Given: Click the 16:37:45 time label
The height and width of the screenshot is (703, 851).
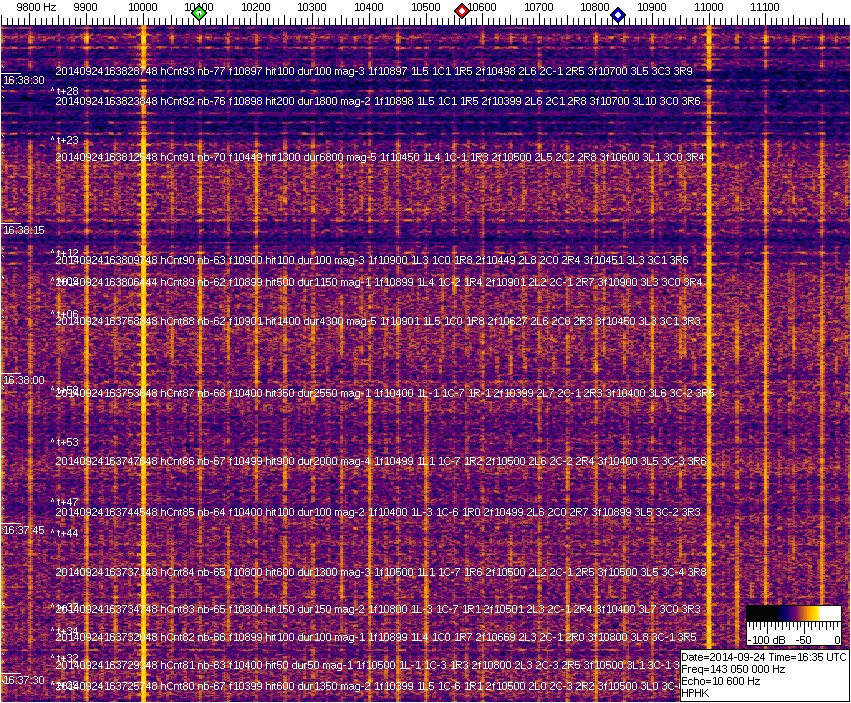Looking at the screenshot, I should click(24, 530).
